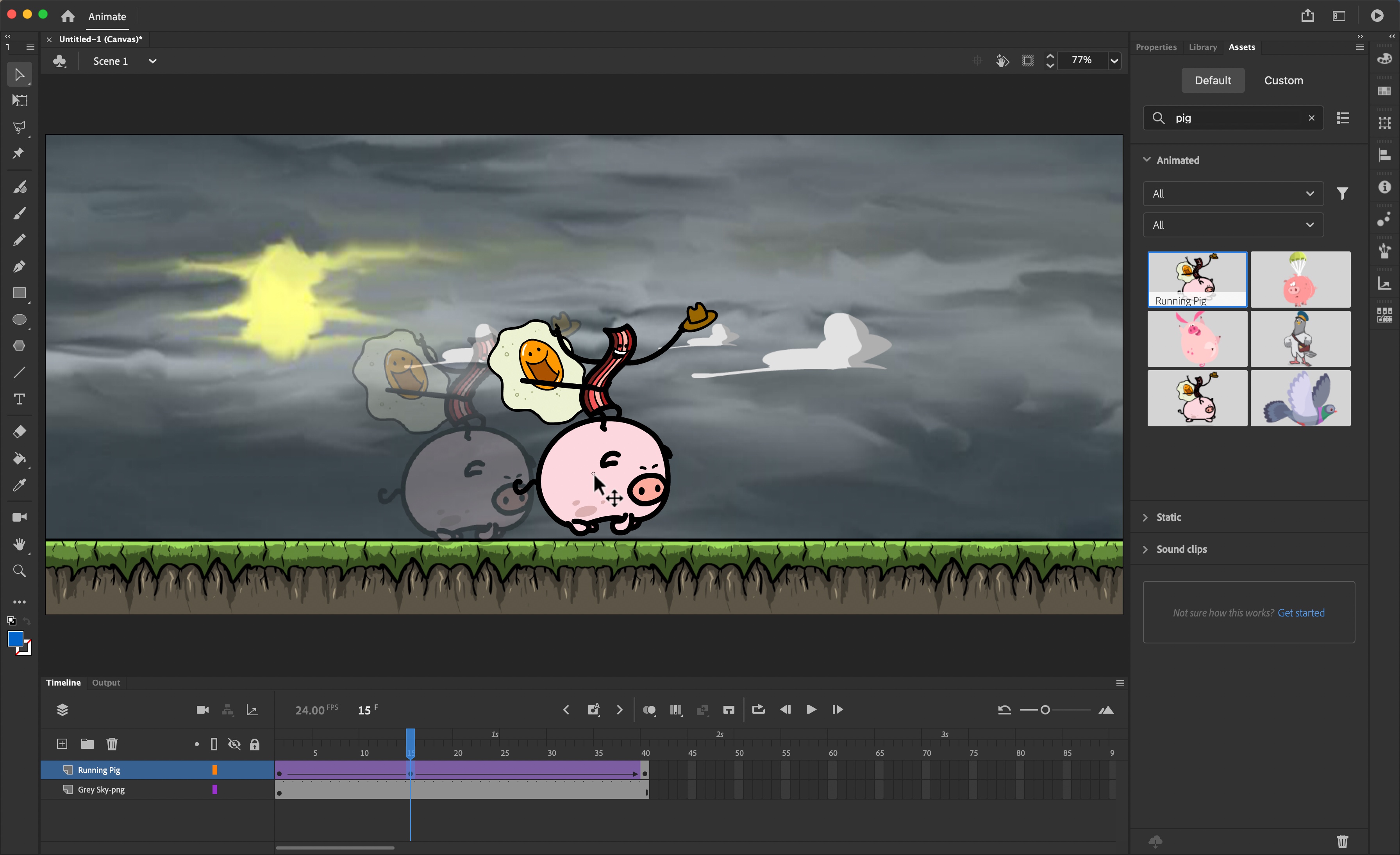Select the Running Pig animated asset thumbnail

pos(1197,278)
